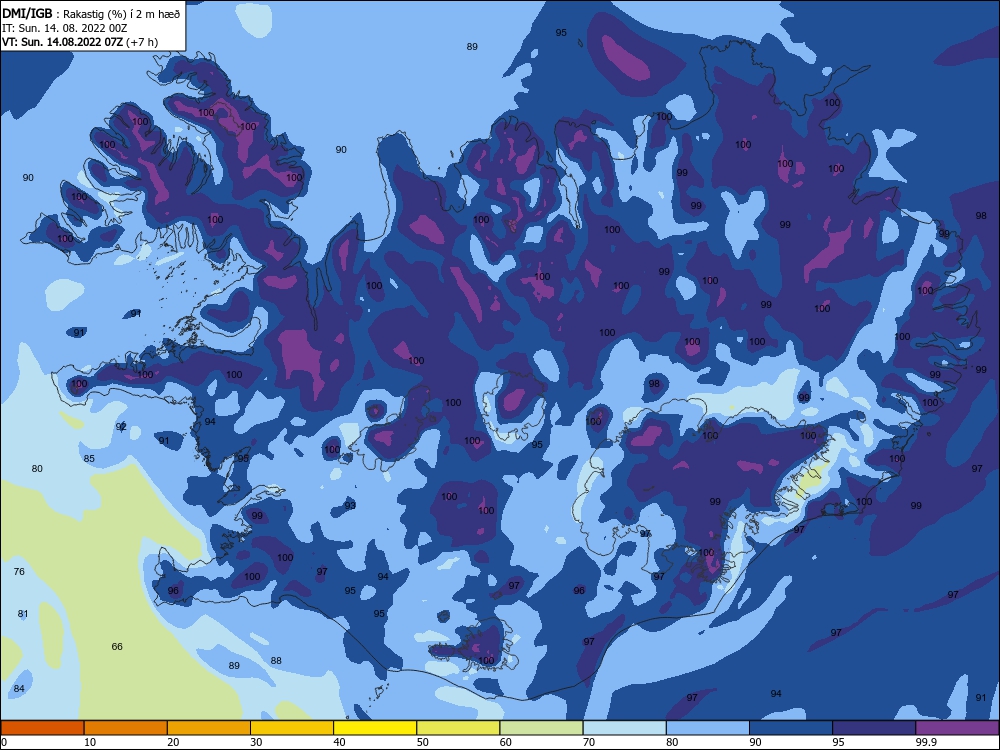Screen dimensions: 1000x750
Task: Click the 30–40 golden legend swatch
Action: tap(292, 728)
